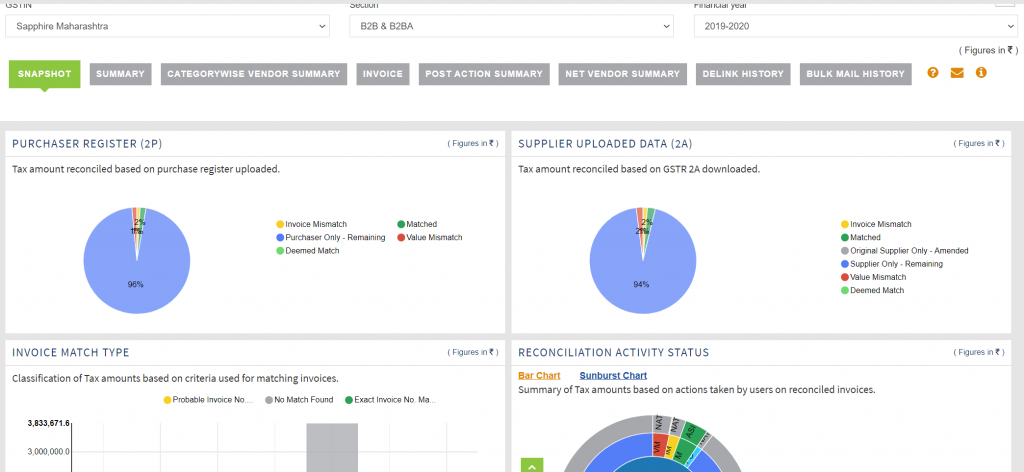Click the 3,833,671.6 axis value

tap(48, 423)
